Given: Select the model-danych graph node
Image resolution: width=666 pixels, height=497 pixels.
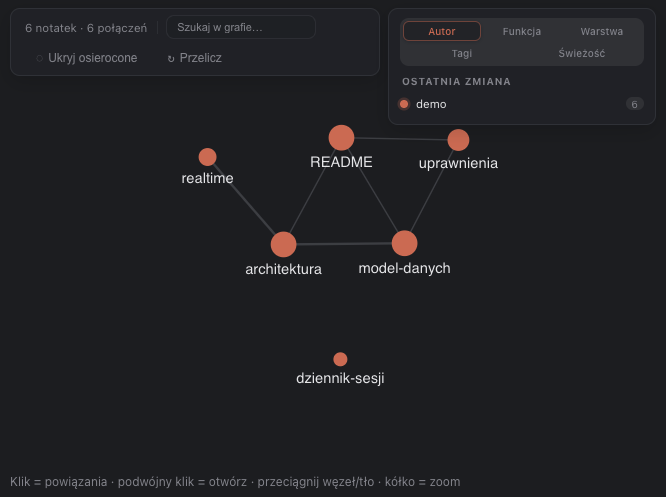Looking at the screenshot, I should [404, 243].
